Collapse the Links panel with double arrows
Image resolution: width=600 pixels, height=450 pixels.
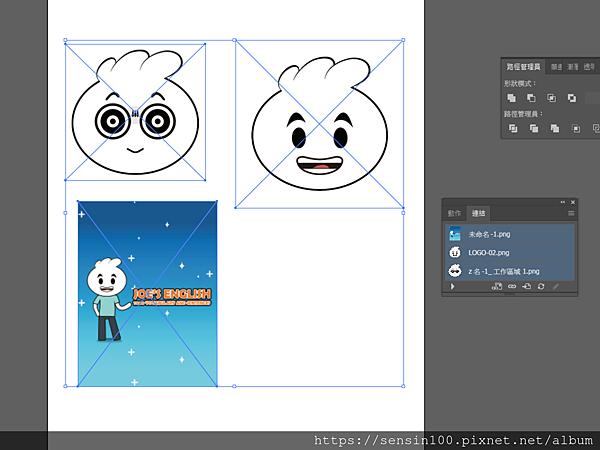click(x=562, y=202)
